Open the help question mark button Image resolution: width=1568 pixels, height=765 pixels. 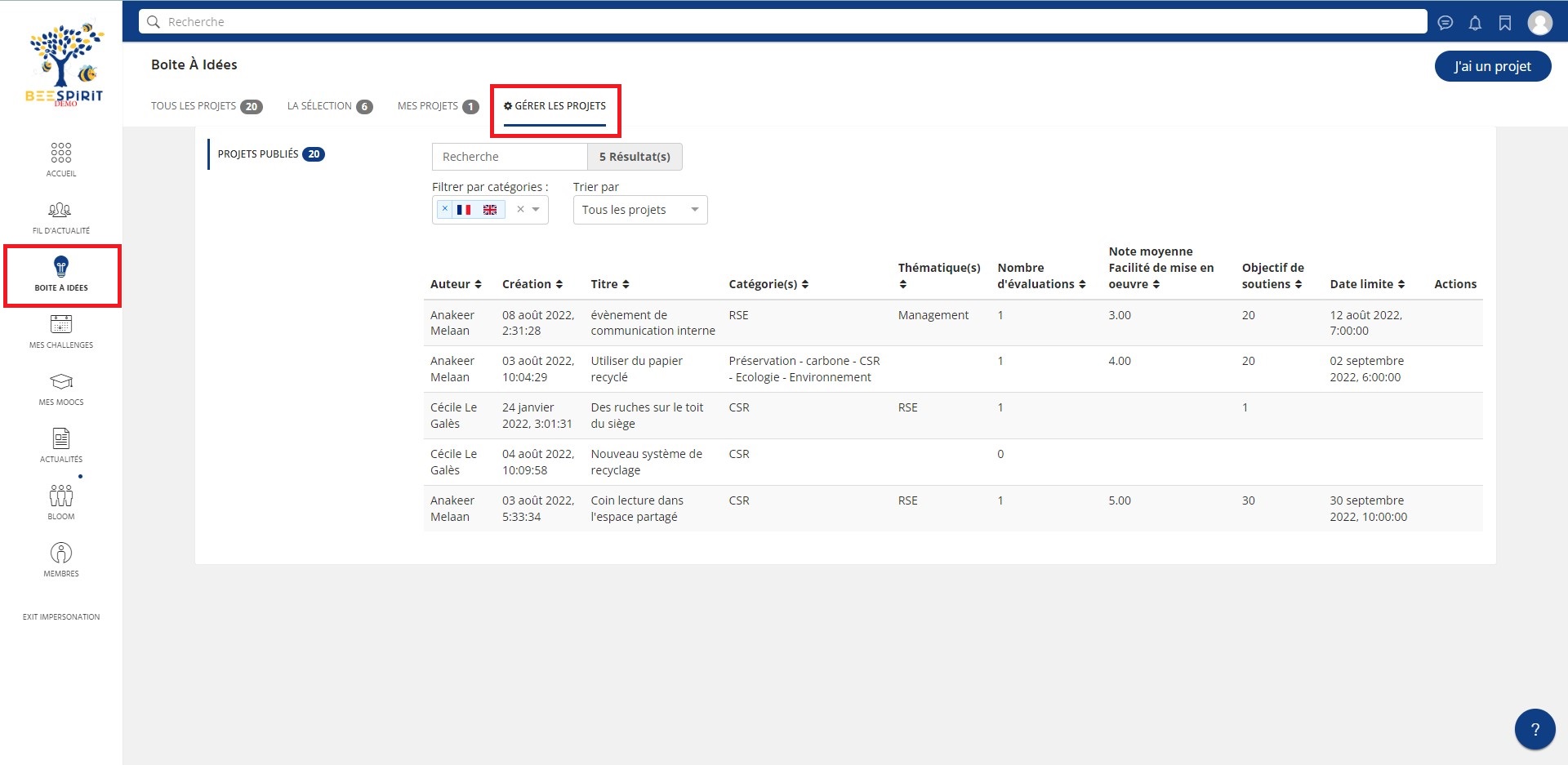[1535, 729]
